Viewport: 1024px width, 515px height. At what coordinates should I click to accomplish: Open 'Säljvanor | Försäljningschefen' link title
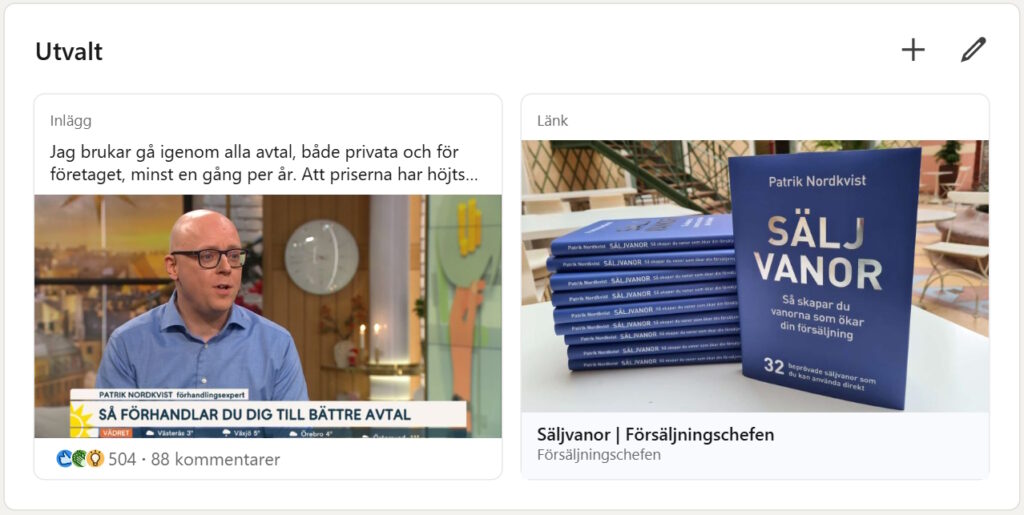pyautogui.click(x=655, y=434)
